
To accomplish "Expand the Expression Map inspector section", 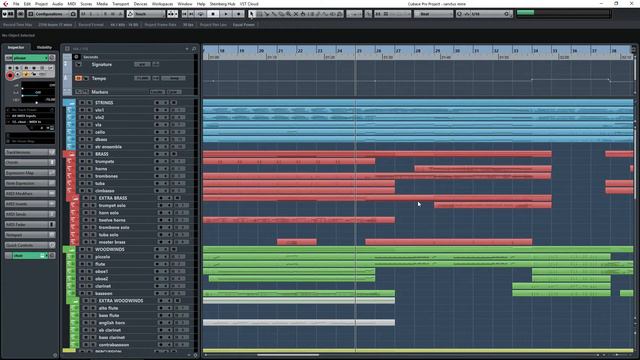I will pos(30,173).
